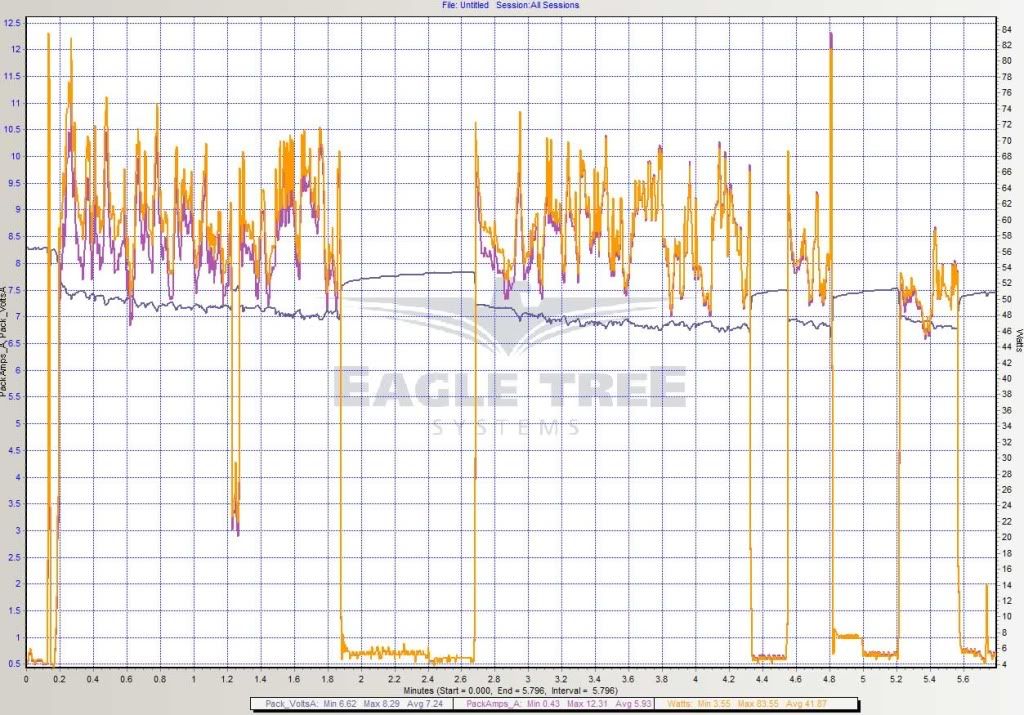1024x715 pixels.
Task: Click the 84 tick on Watts axis
Action: (x=1006, y=29)
